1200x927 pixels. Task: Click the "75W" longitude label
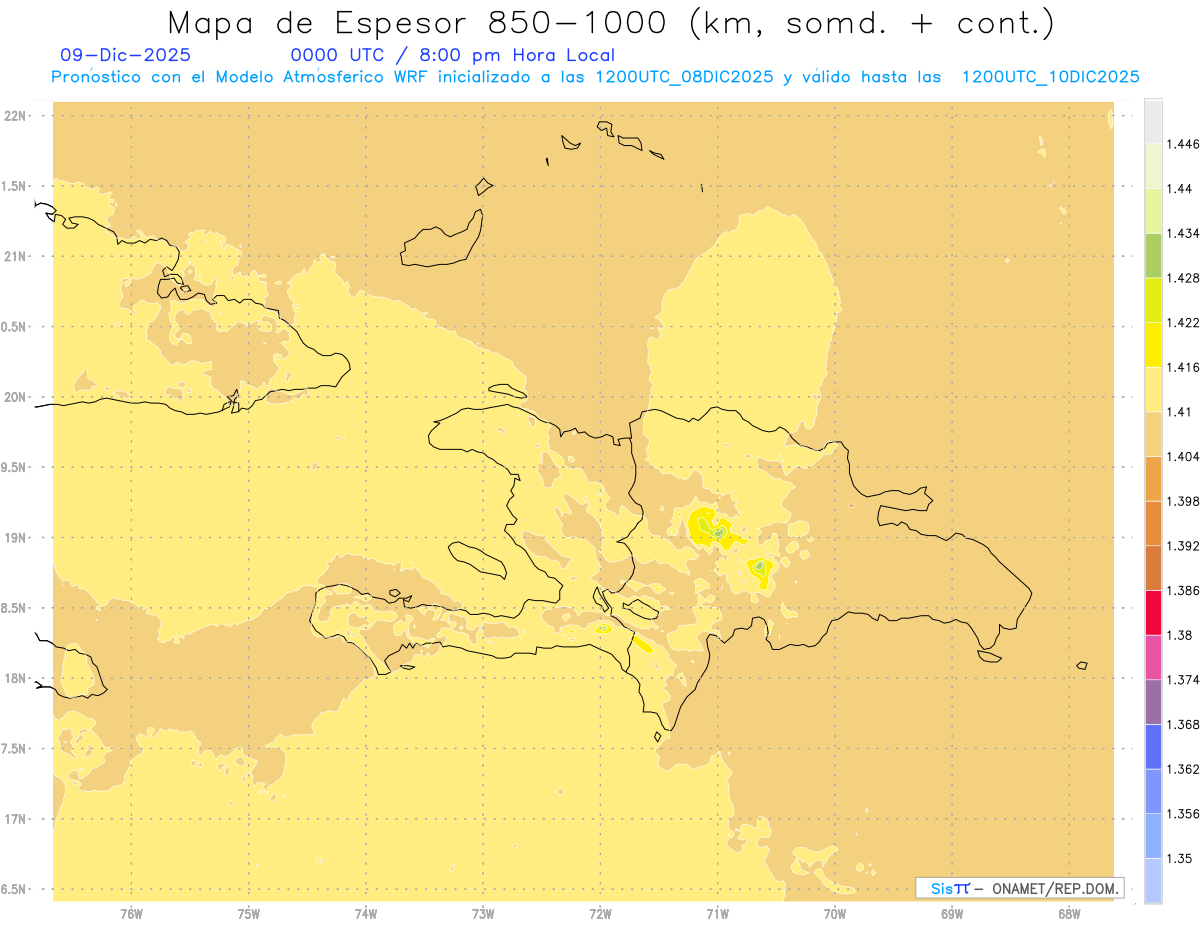(x=249, y=913)
